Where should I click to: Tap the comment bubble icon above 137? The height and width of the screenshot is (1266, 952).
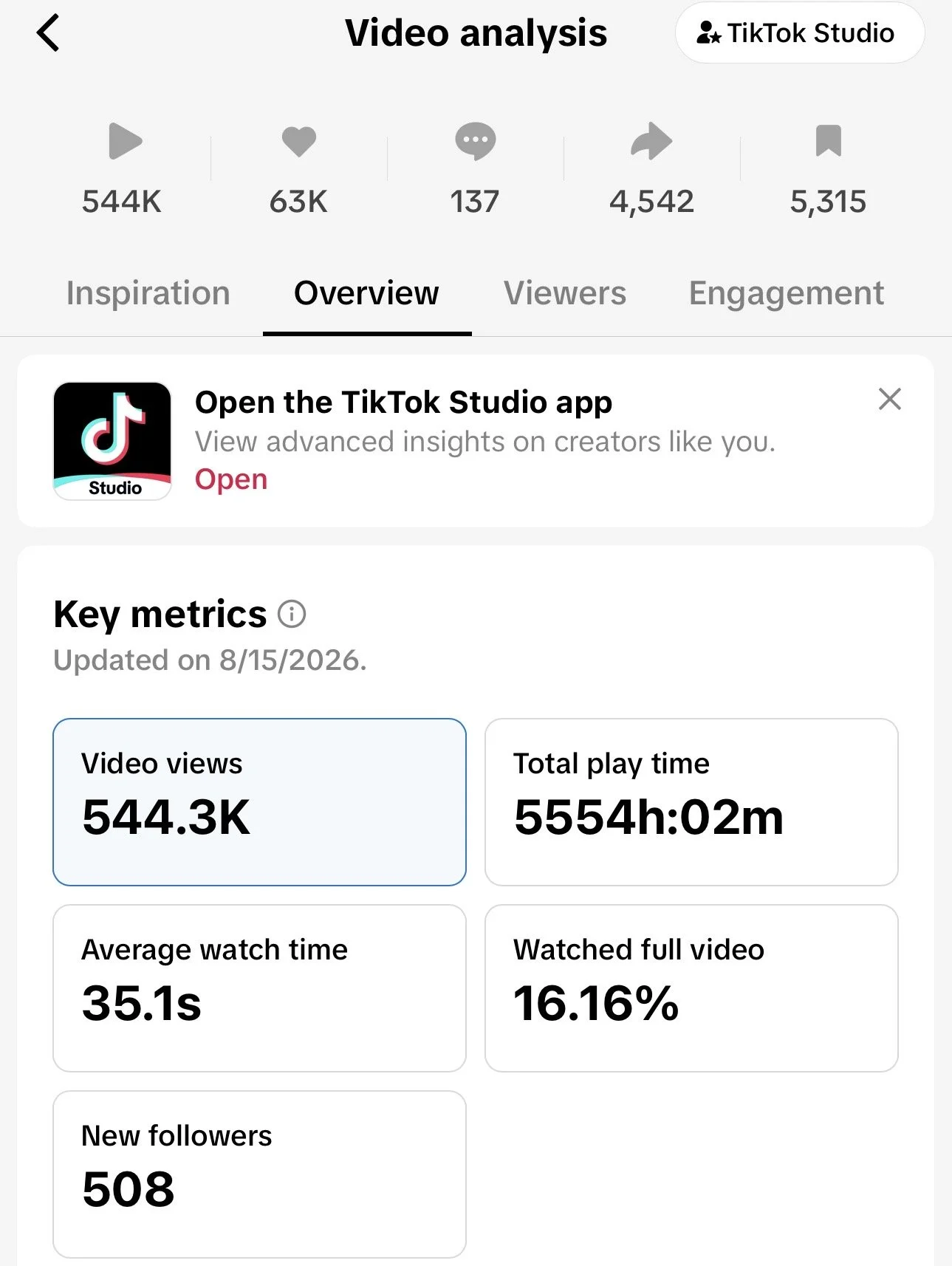click(x=475, y=141)
